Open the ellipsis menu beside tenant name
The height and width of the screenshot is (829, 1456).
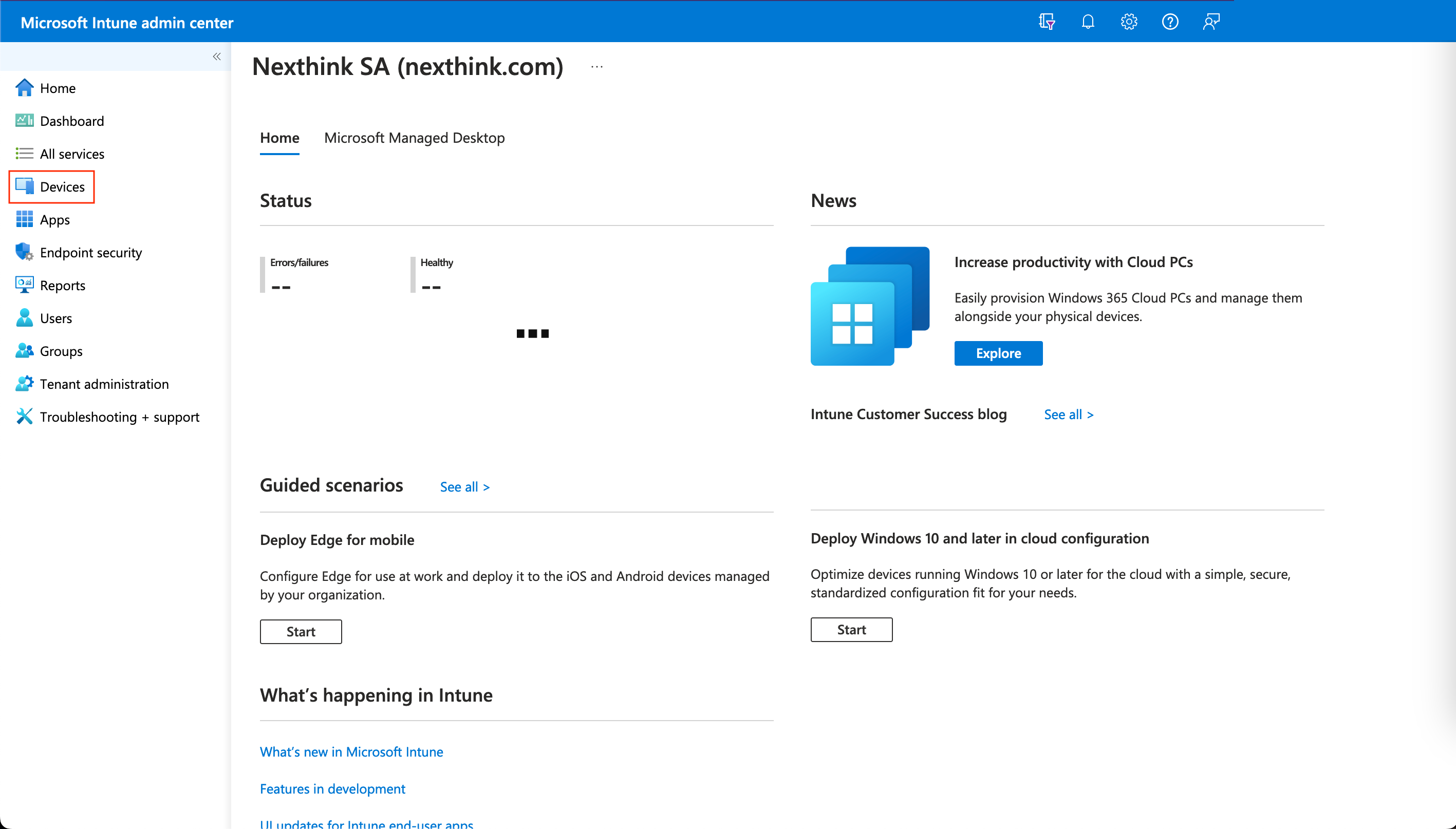coord(596,67)
